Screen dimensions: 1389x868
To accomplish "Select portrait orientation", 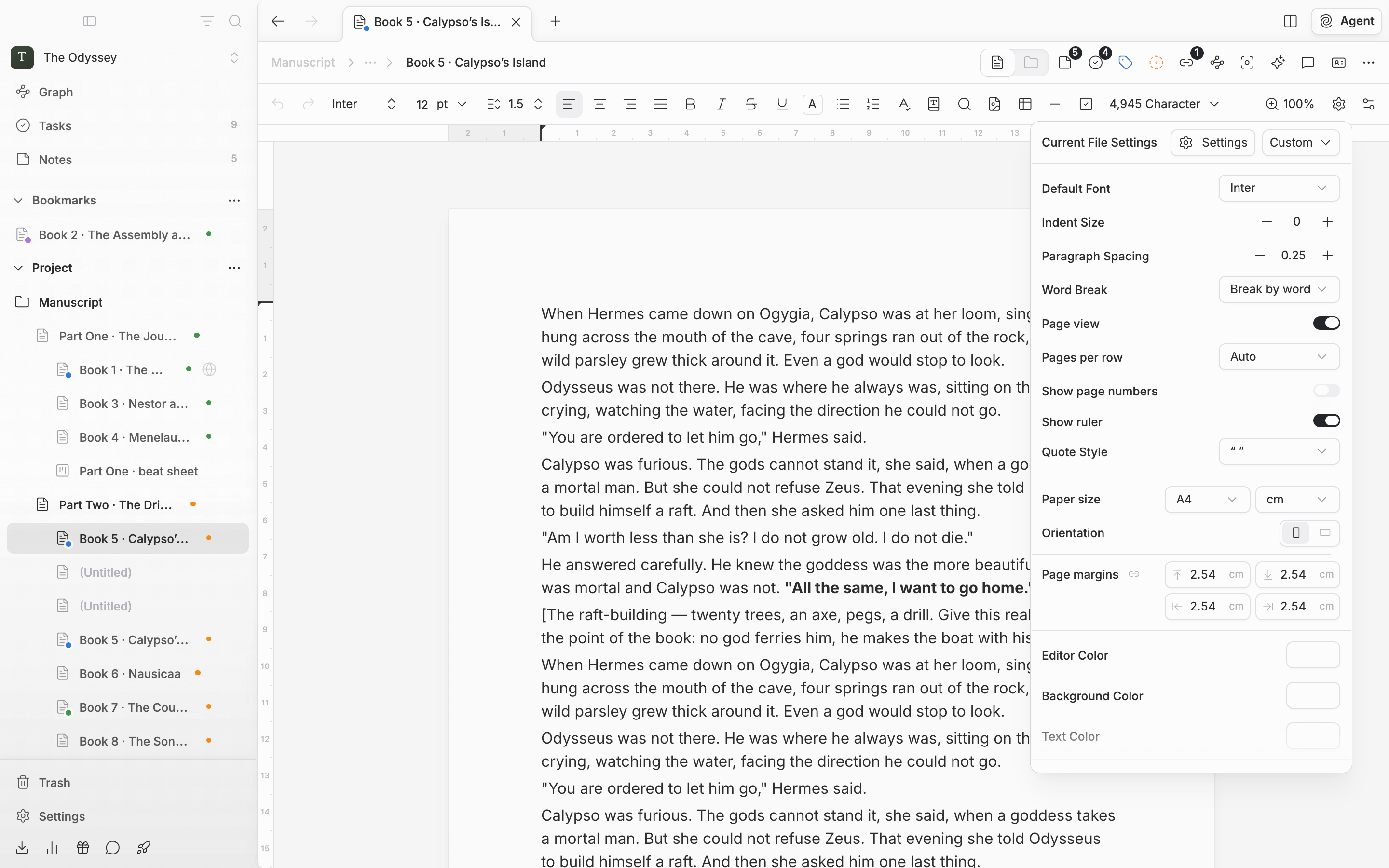I will point(1295,533).
